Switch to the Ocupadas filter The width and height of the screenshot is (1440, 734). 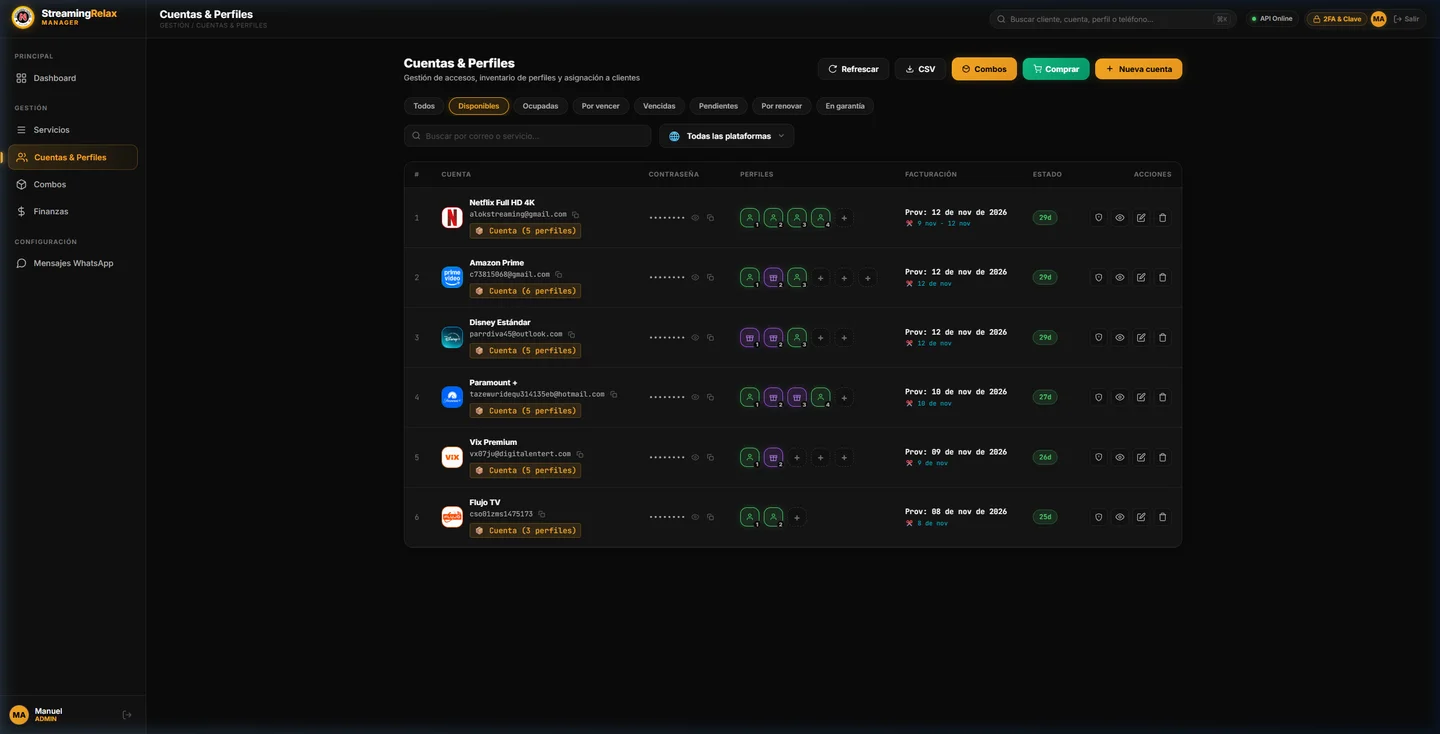(540, 106)
